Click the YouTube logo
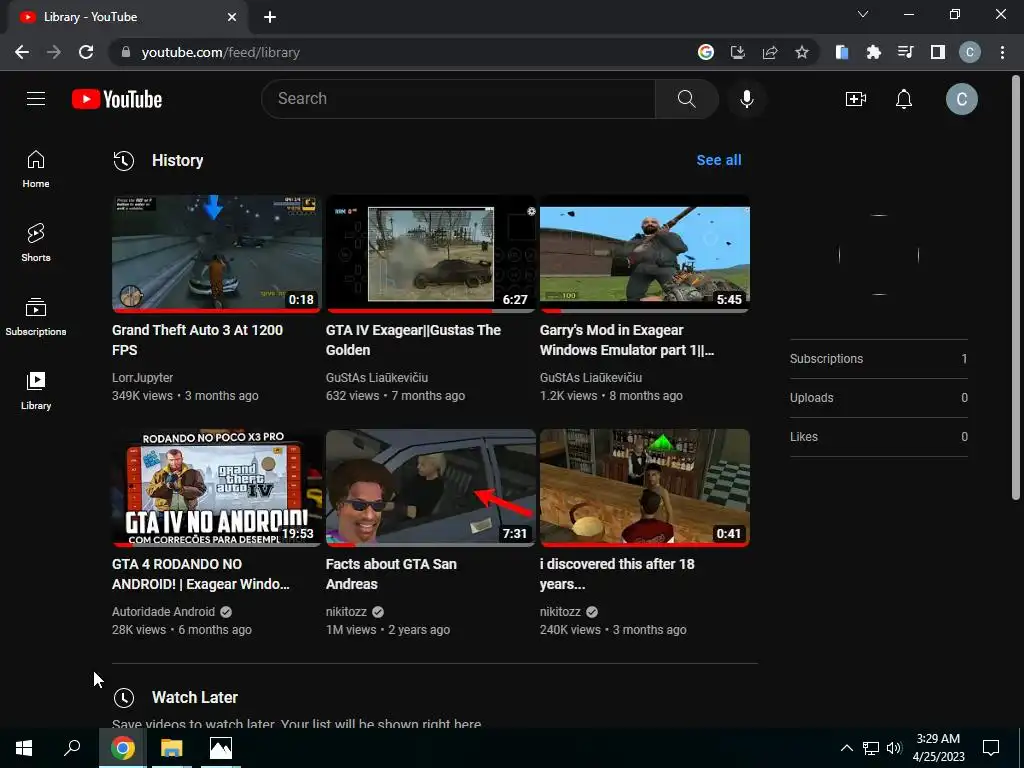 click(x=117, y=99)
